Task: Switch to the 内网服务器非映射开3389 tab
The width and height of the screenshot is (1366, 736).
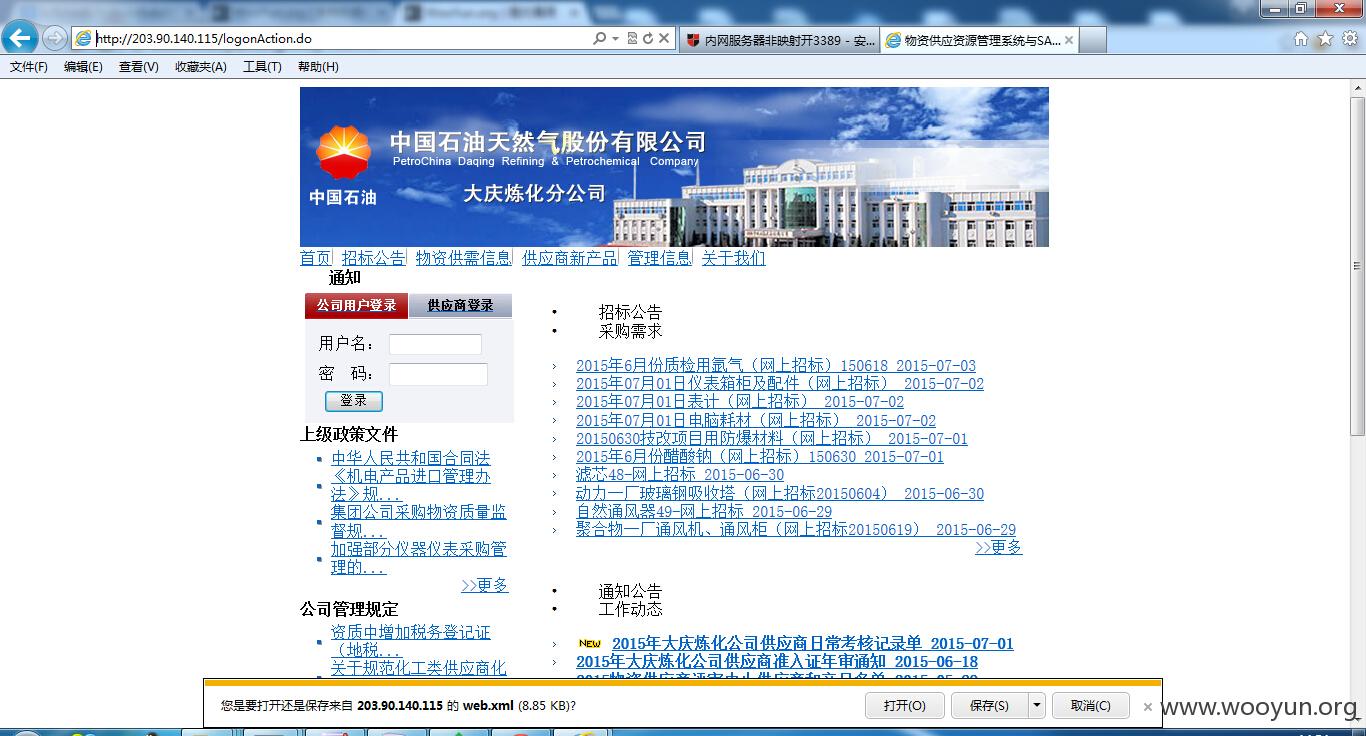Action: [780, 40]
